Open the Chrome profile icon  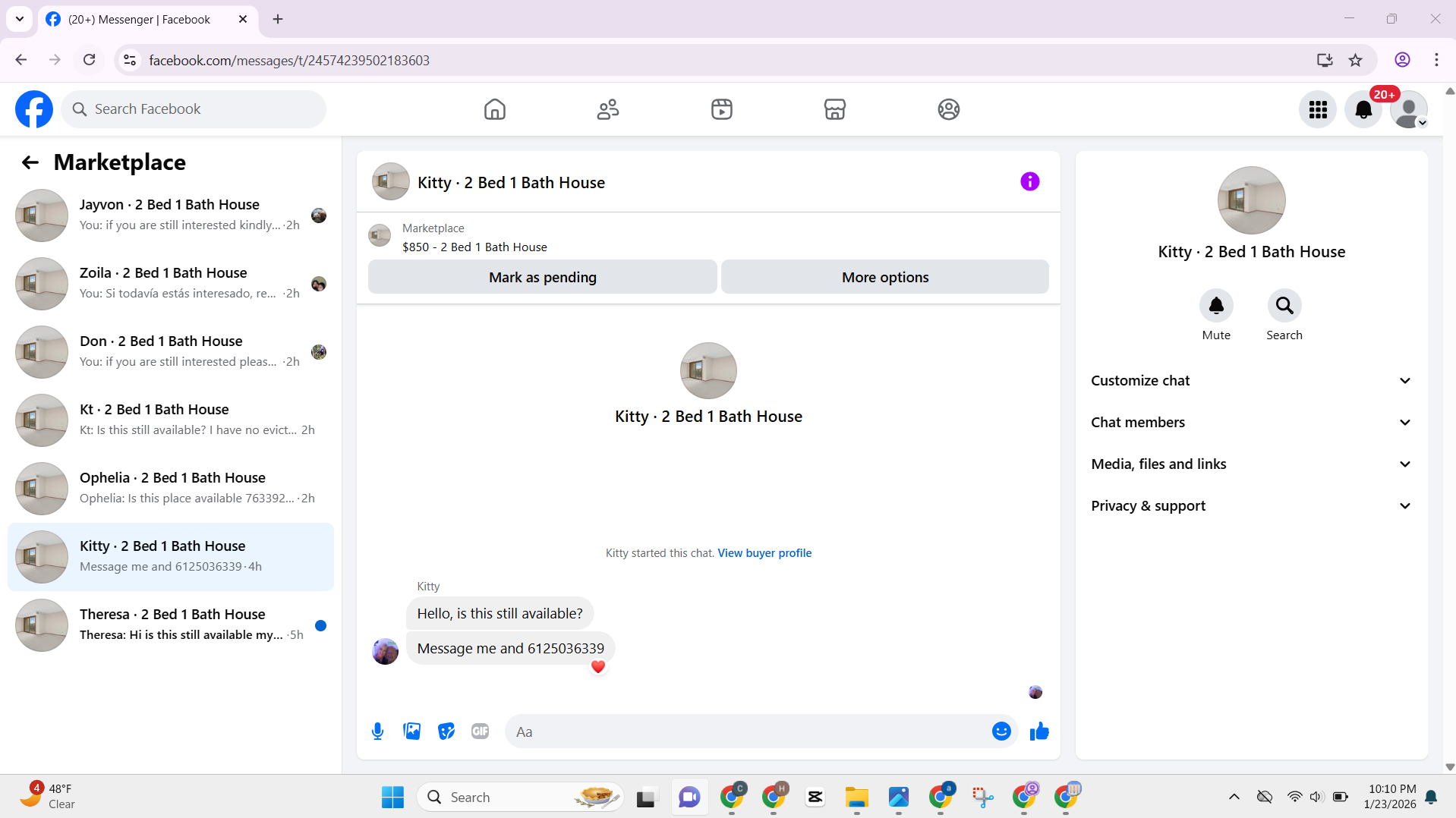(1402, 60)
